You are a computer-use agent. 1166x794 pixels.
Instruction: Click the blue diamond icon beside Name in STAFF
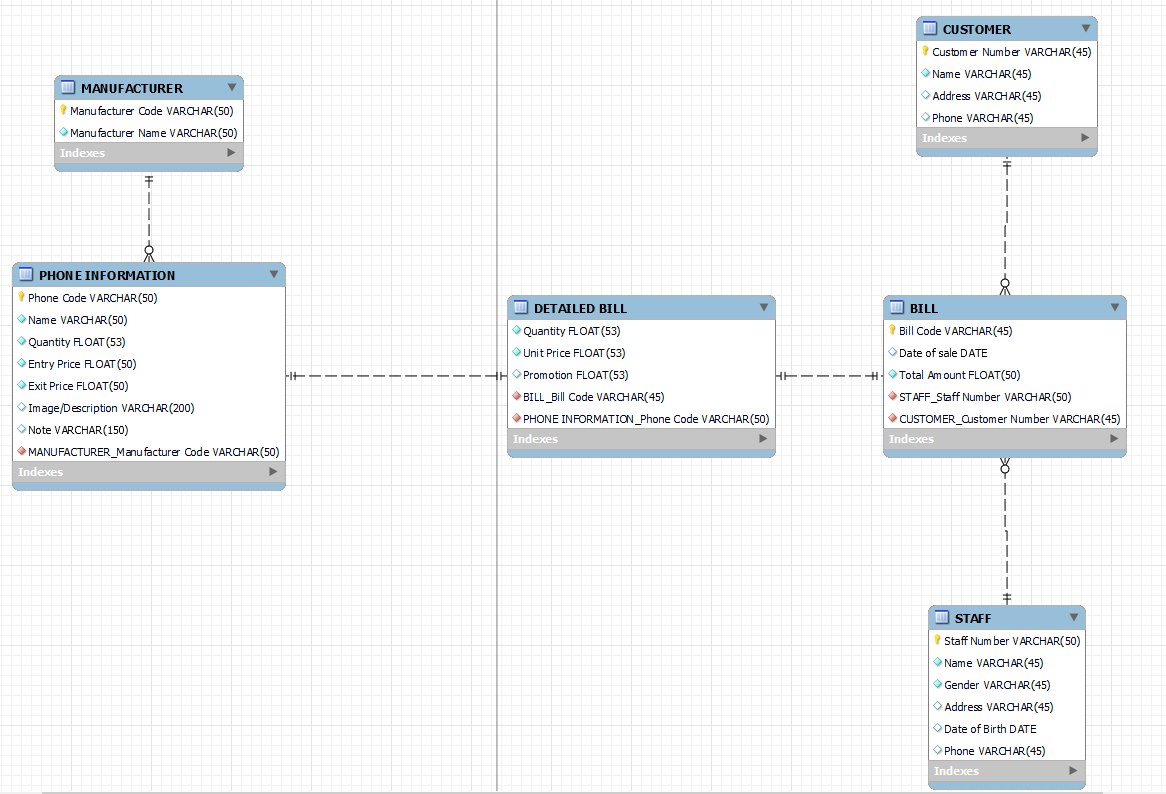(x=937, y=663)
